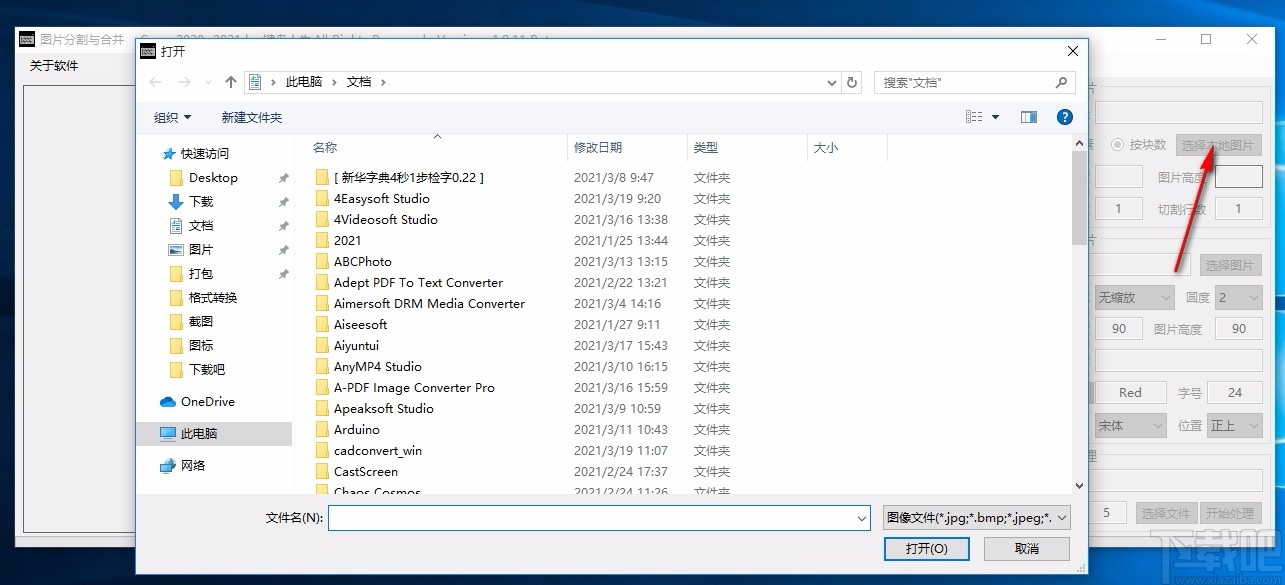The width and height of the screenshot is (1285, 585).
Task: Select 网络 in navigation pane
Action: tap(193, 465)
